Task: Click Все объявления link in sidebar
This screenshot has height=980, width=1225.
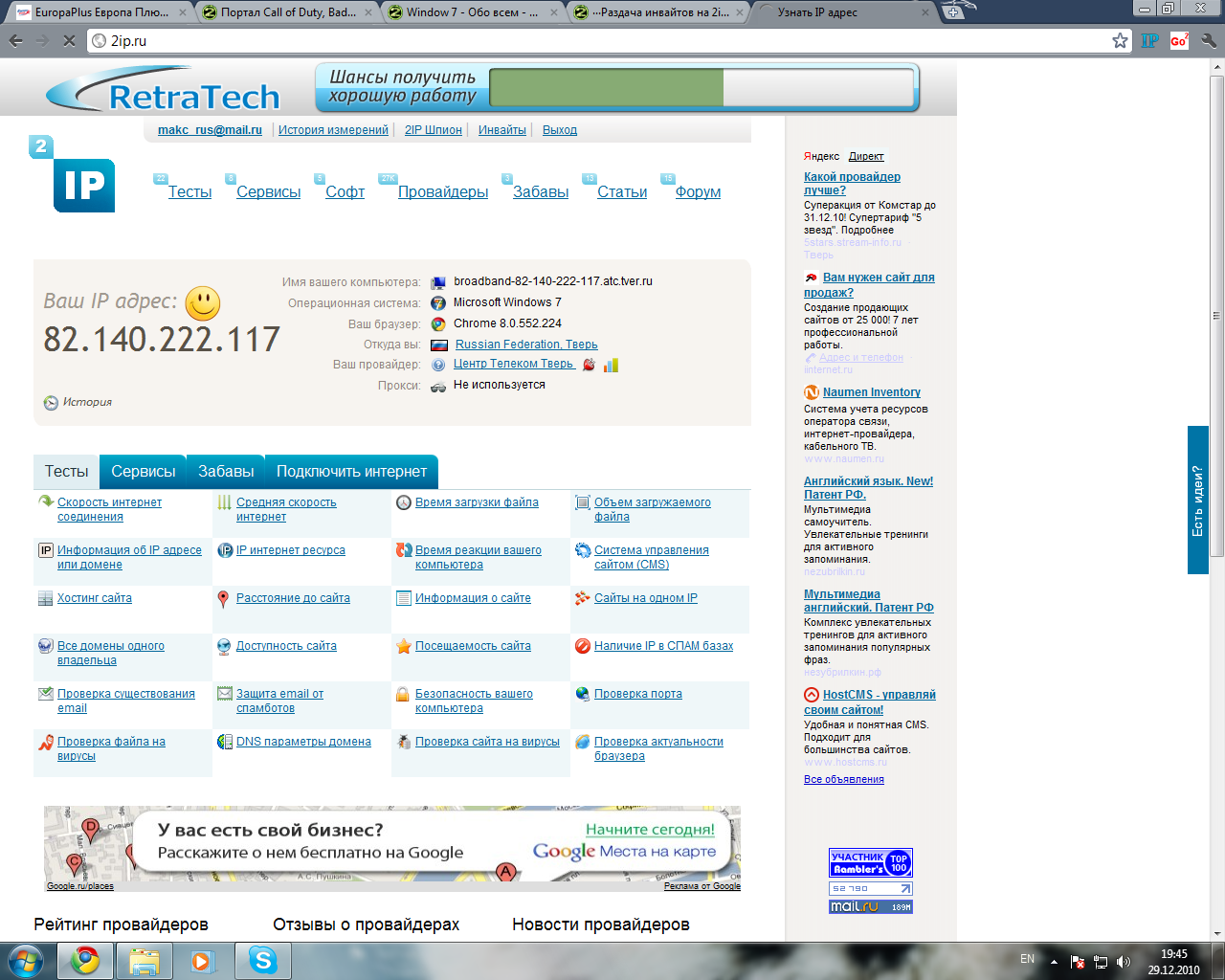Action: tap(844, 779)
